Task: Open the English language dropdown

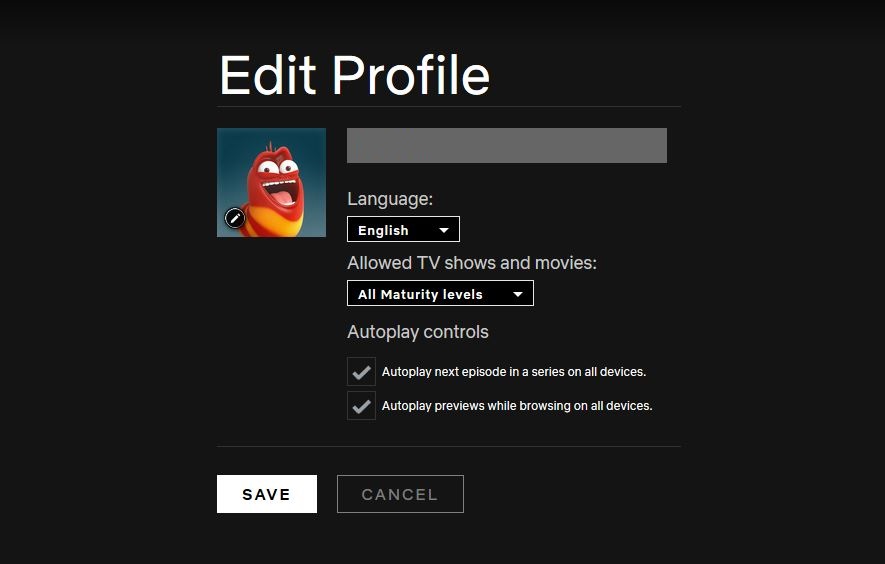Action: pos(404,229)
